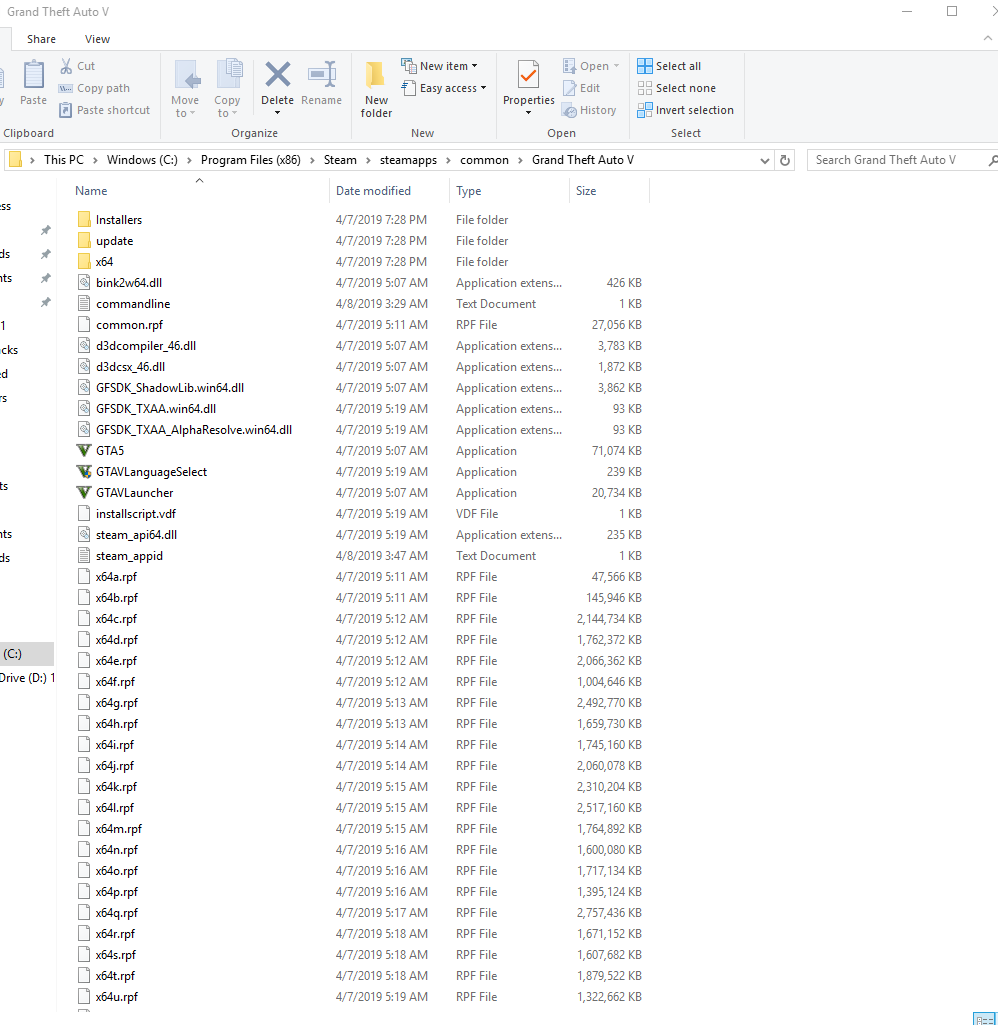Expand breadcrumb arrow after This PC
Image resolution: width=998 pixels, height=1025 pixels.
(x=95, y=160)
